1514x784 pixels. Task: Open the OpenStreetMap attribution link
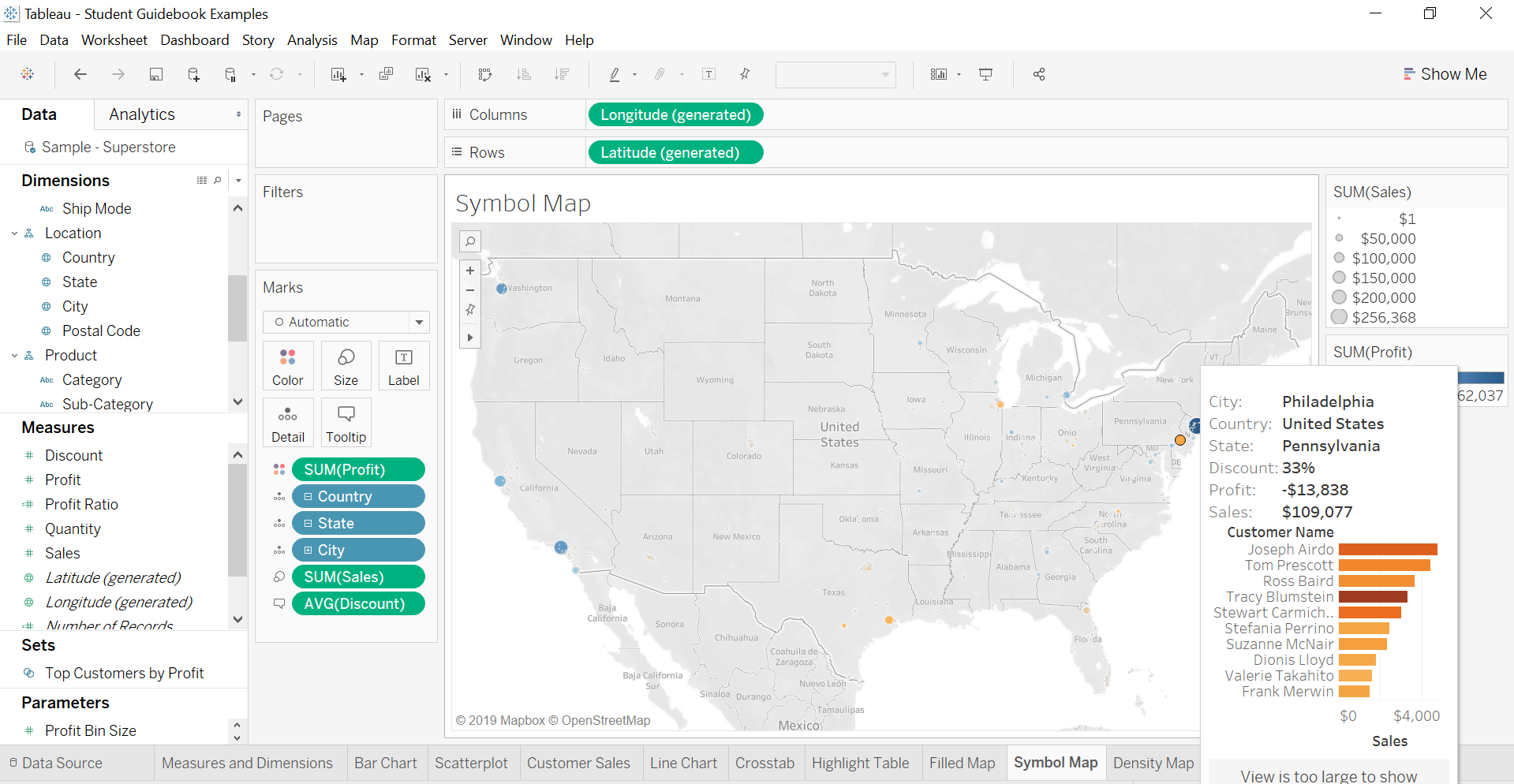coord(607,720)
